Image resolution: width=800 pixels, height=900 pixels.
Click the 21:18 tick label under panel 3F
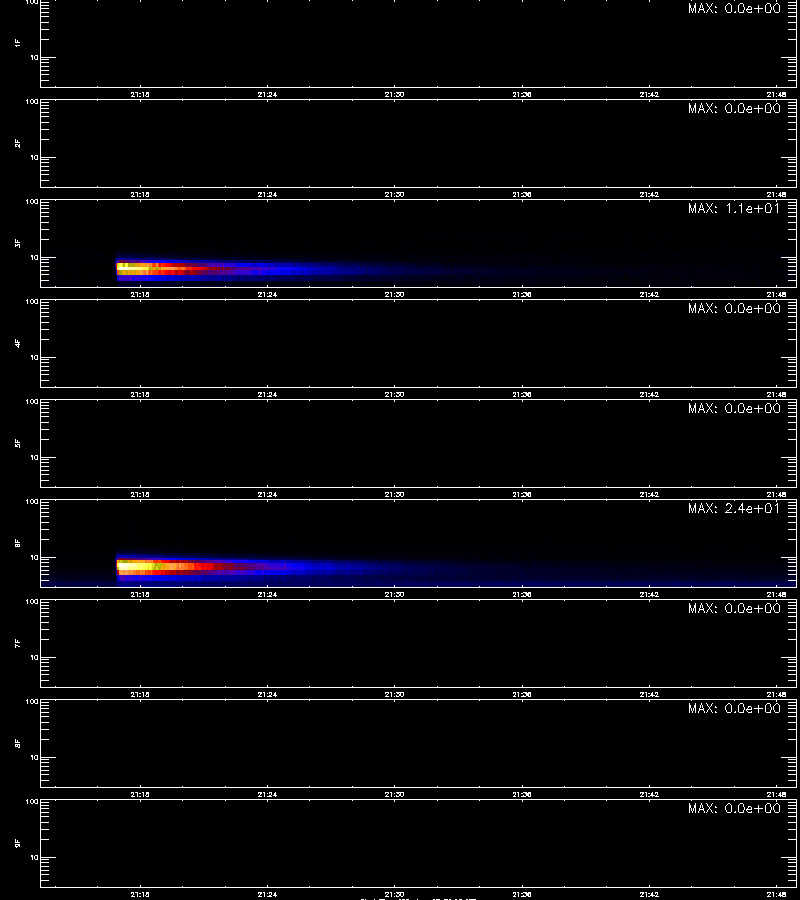point(139,294)
